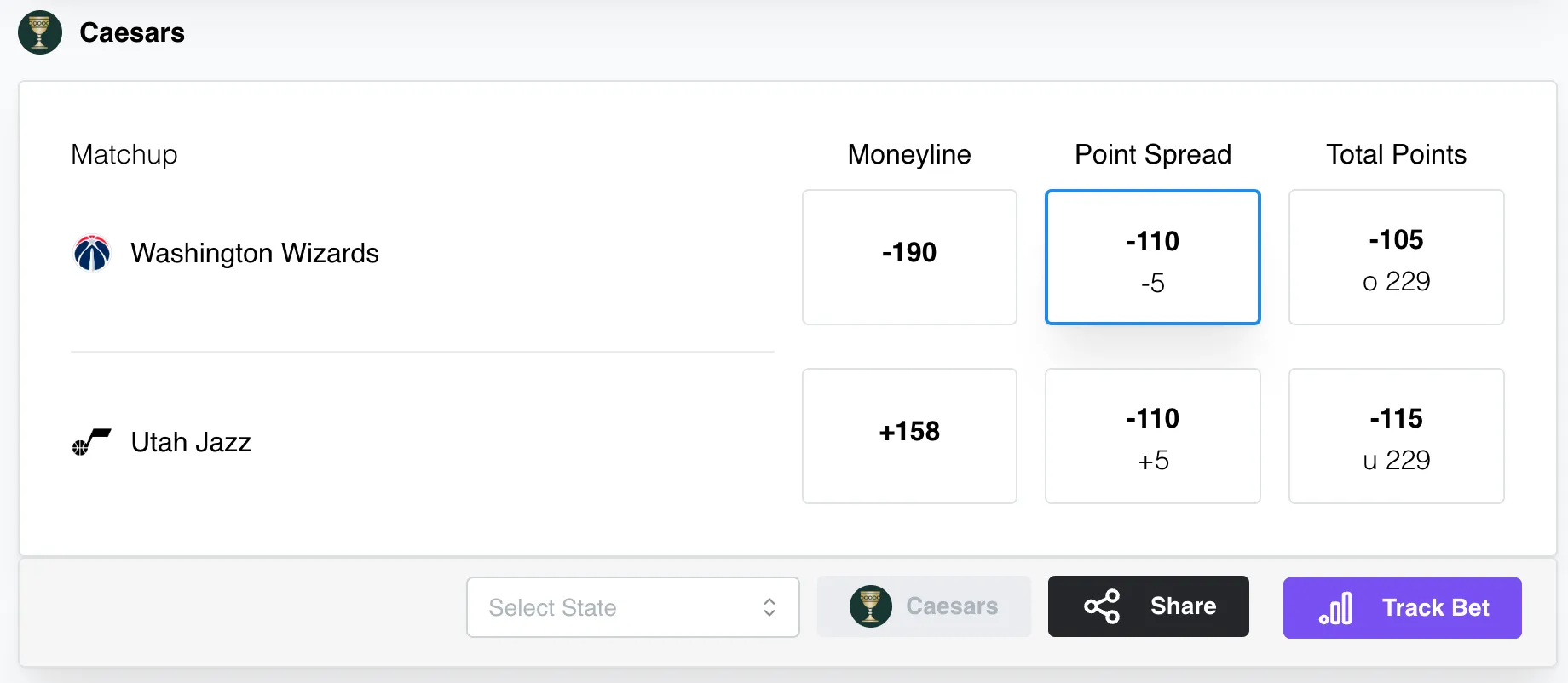The image size is (1568, 683).
Task: Click the Moneyline column header
Action: pyautogui.click(x=908, y=155)
